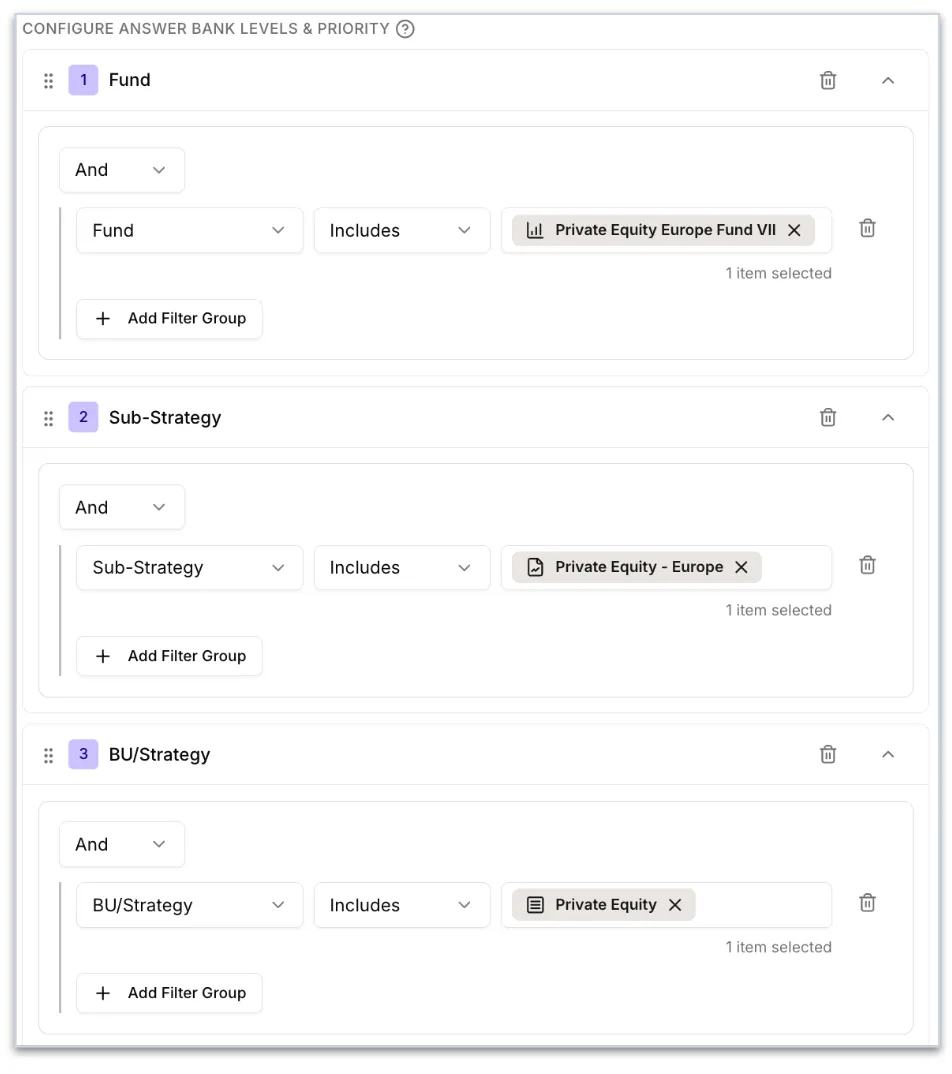Click the document icon on the Private Equity - Europe chip
Image resolution: width=952 pixels, height=1074 pixels.
point(535,567)
